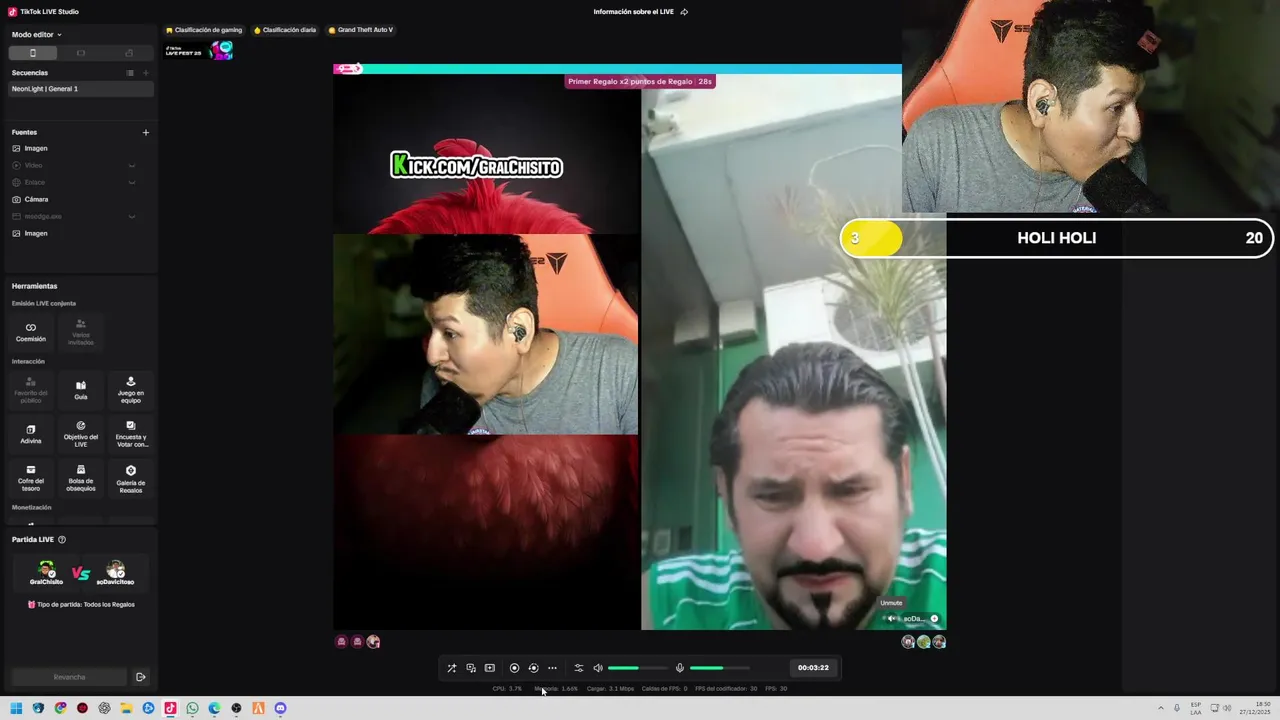The image size is (1280, 720).
Task: Start recording with the record button
Action: click(x=514, y=668)
